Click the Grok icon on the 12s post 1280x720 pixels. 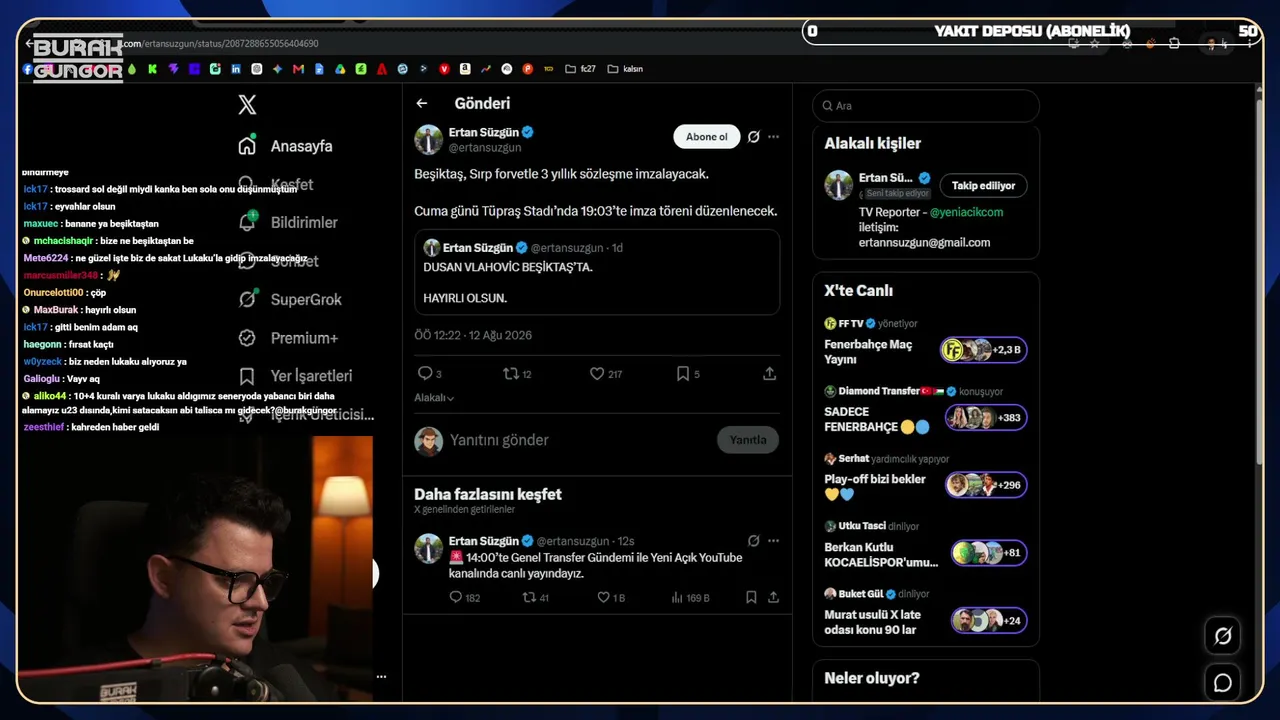(x=753, y=541)
